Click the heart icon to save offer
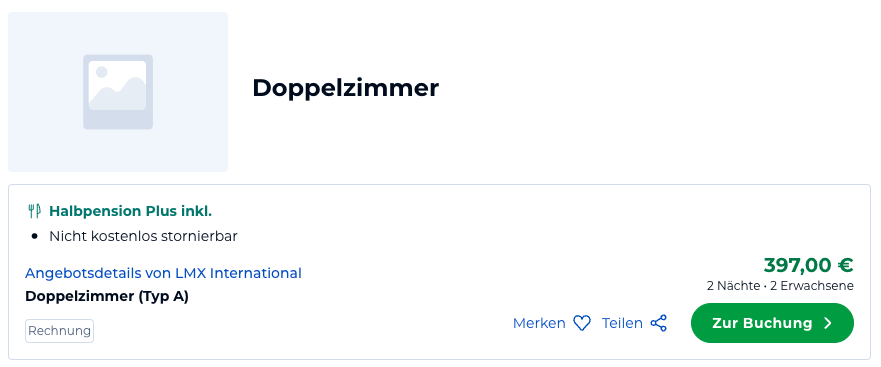The width and height of the screenshot is (881, 367). click(x=582, y=323)
